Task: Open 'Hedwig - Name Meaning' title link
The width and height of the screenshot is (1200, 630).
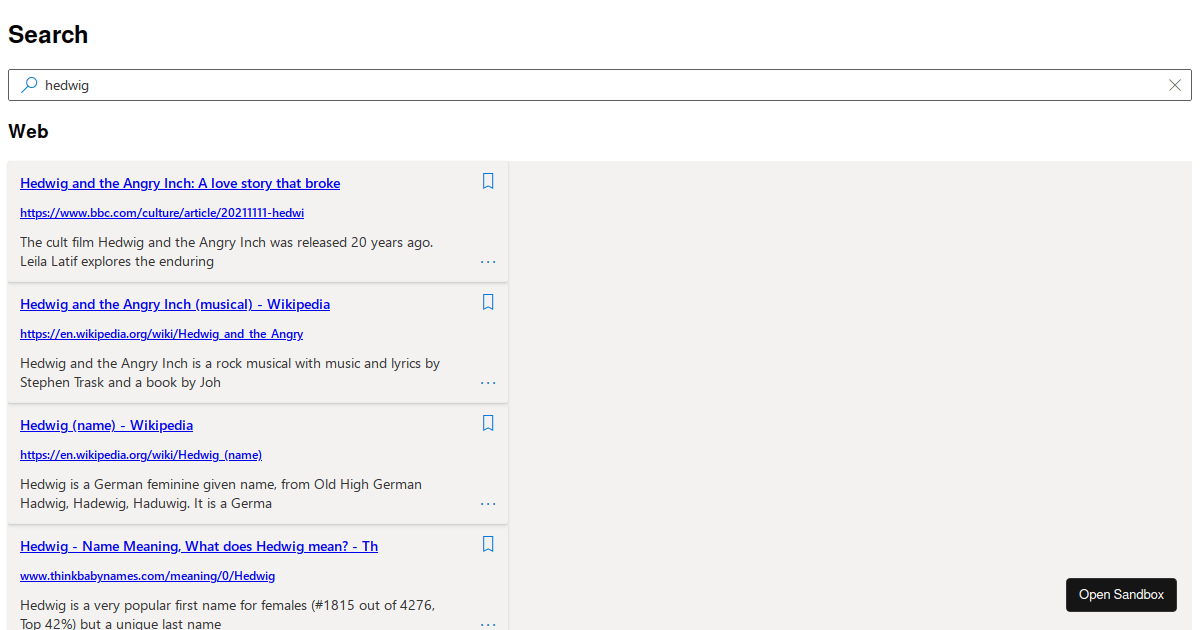Action: 199,546
